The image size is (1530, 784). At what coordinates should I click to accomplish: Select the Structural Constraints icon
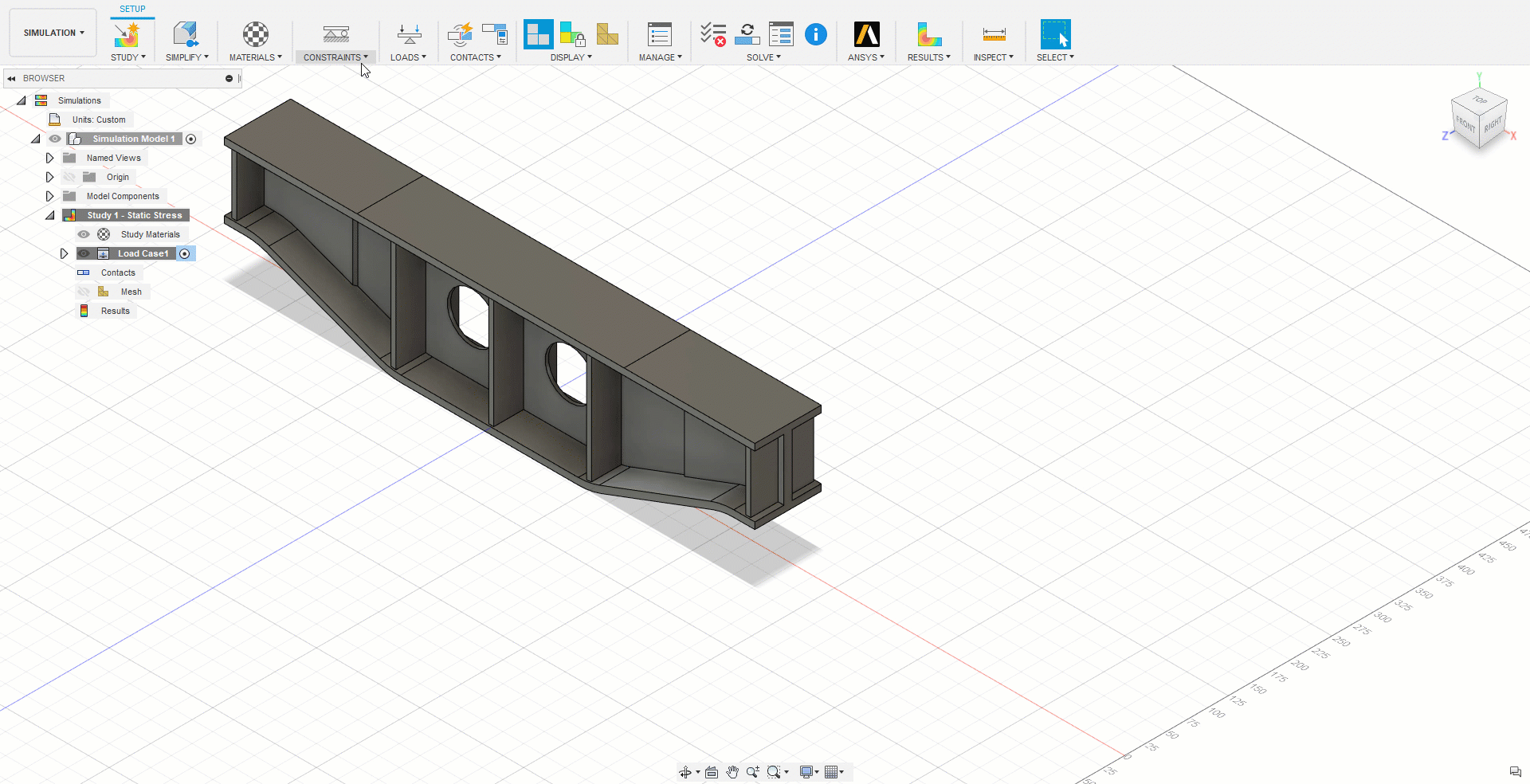tap(335, 35)
